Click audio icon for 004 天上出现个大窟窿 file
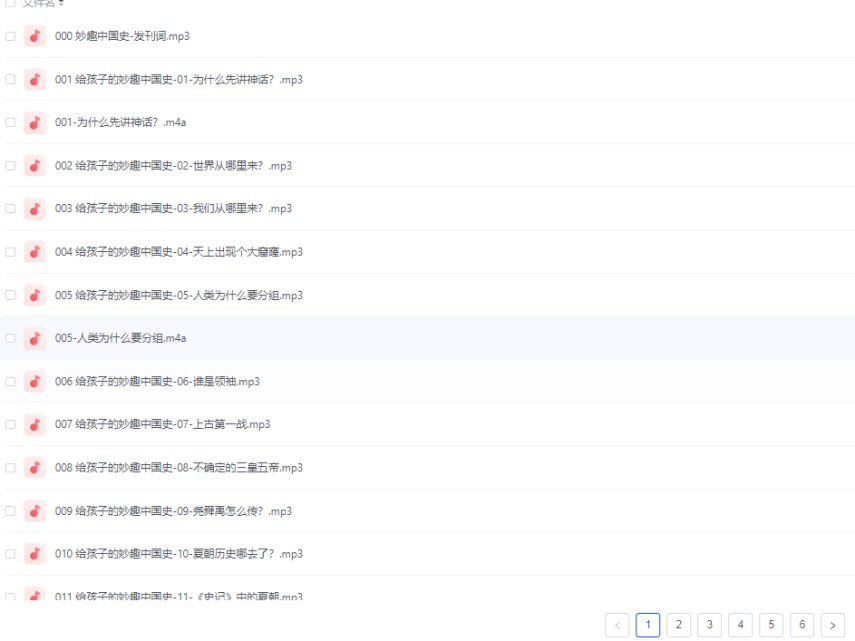Image resolution: width=855 pixels, height=641 pixels. (35, 252)
